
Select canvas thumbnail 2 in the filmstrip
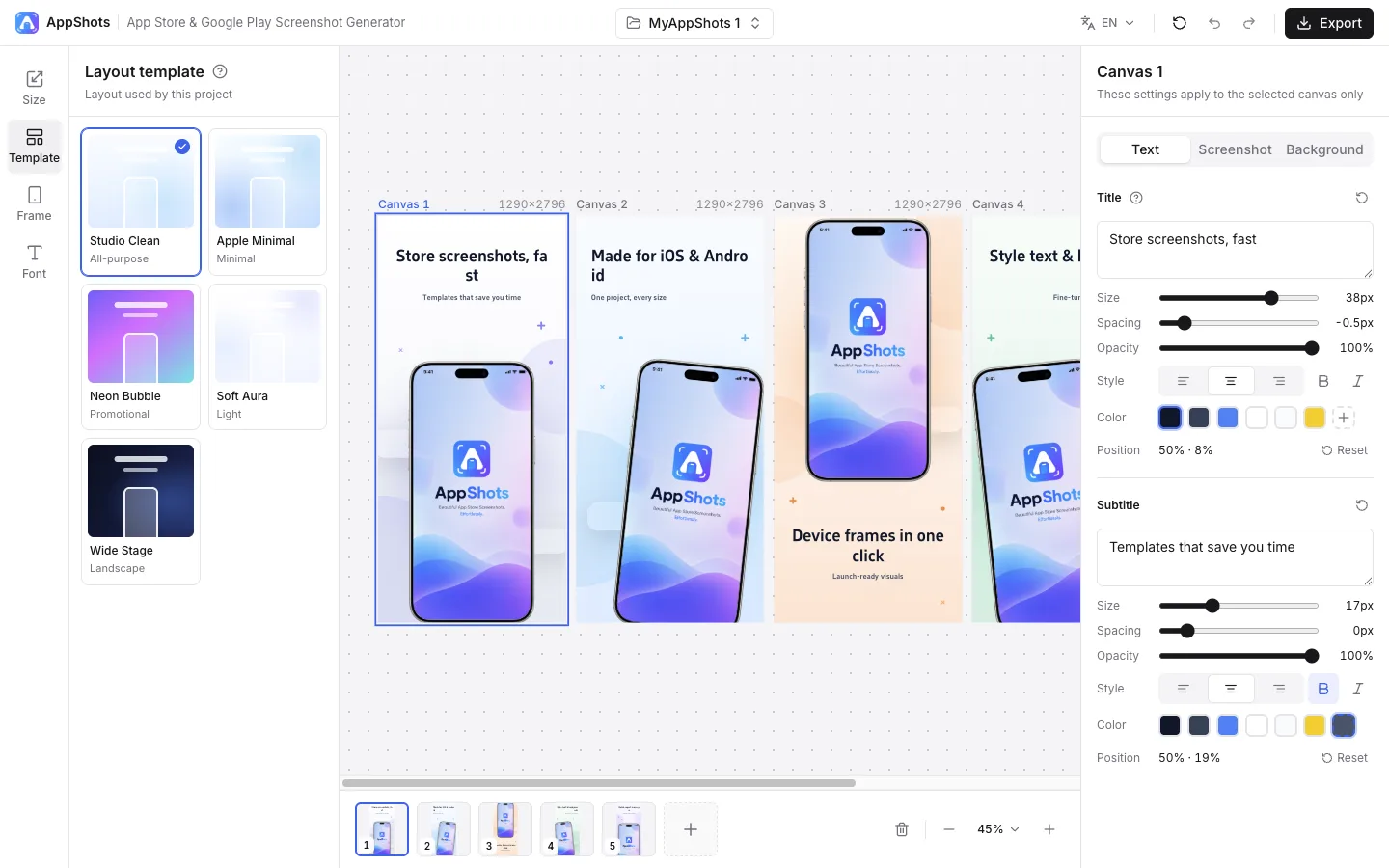tap(444, 829)
